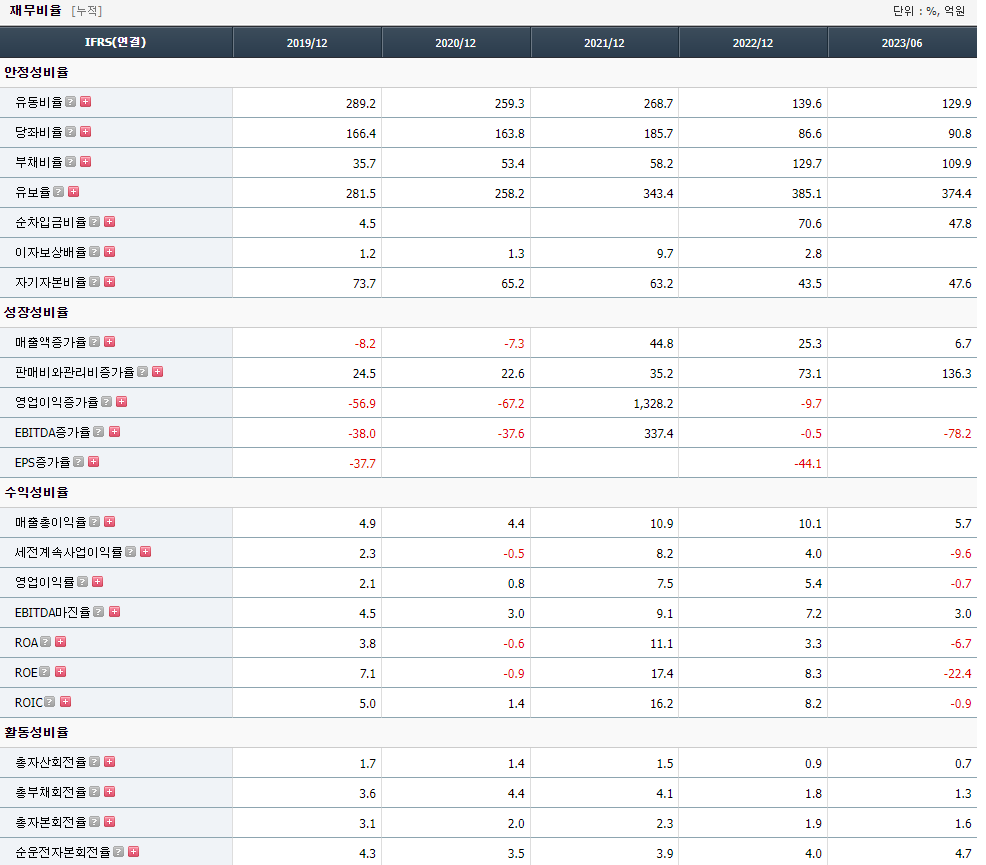The height and width of the screenshot is (865, 986).
Task: Open 영업이익증가율 help icon
Action: (106, 402)
